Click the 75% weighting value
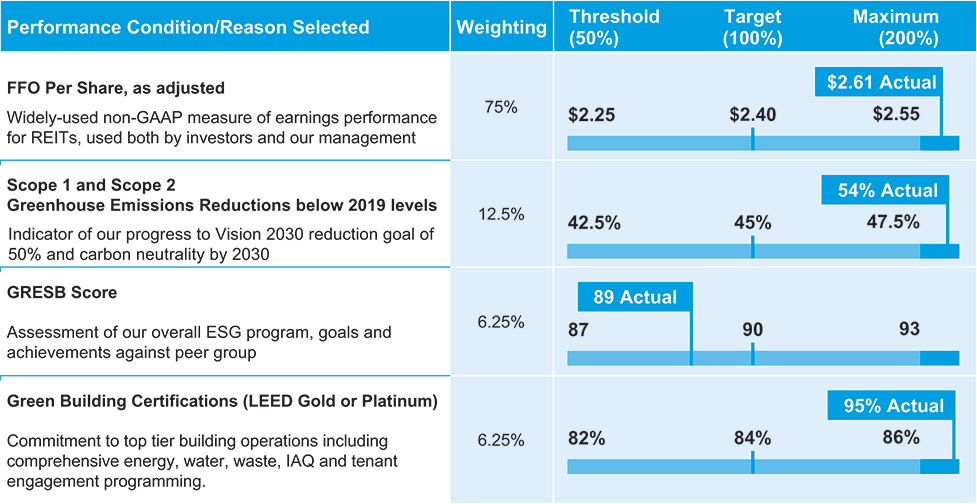The image size is (977, 504). click(x=500, y=107)
